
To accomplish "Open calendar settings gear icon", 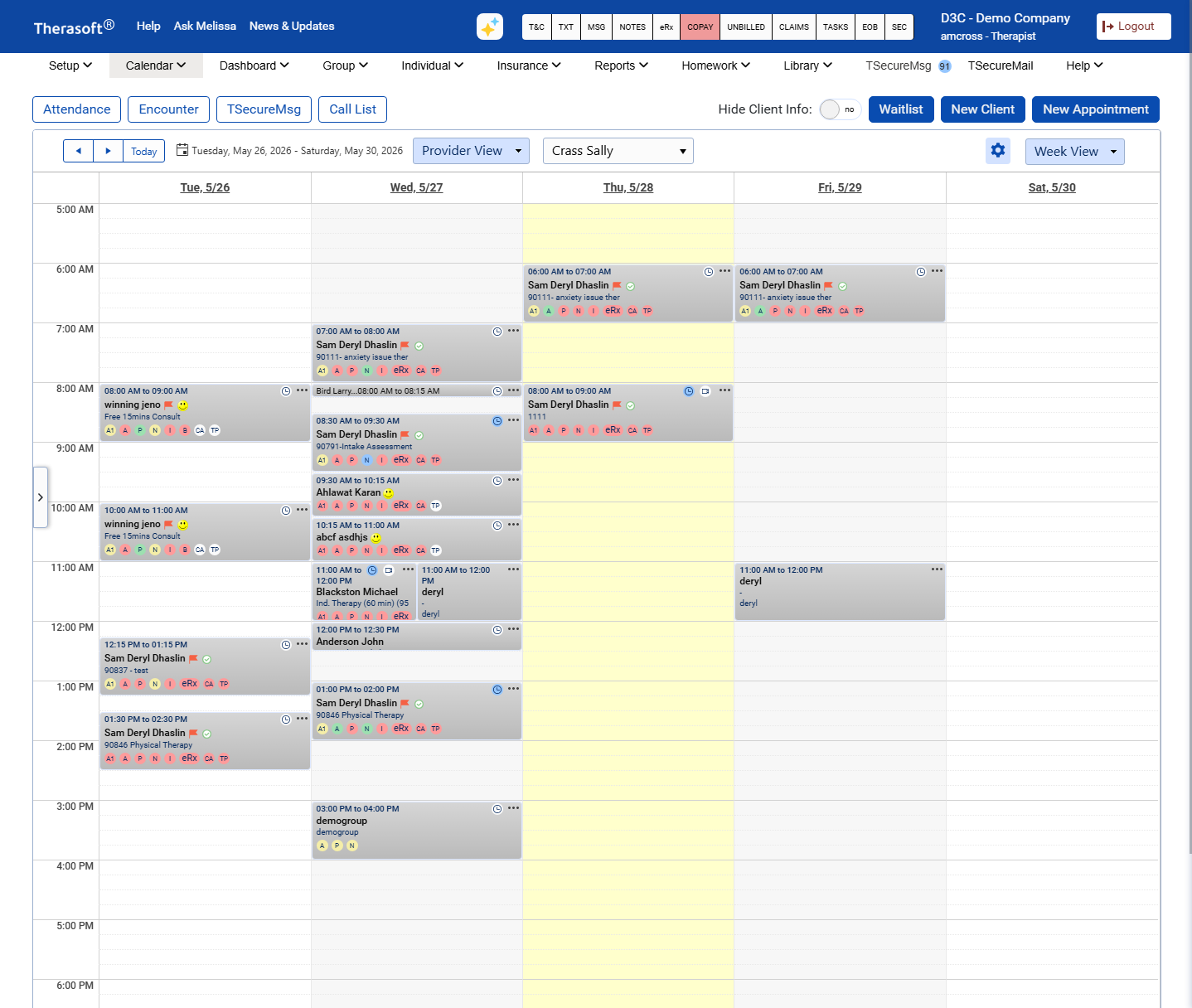I will 998,150.
